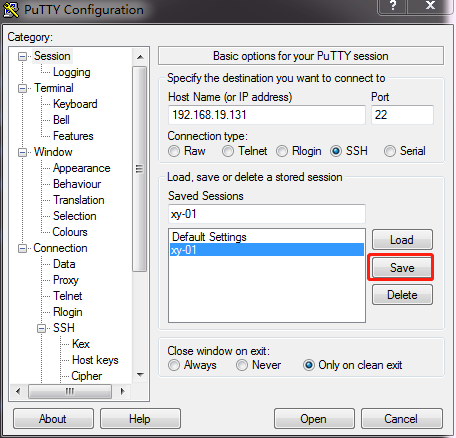This screenshot has height=438, width=456.
Task: Open the Cipher settings category
Action: tap(87, 376)
